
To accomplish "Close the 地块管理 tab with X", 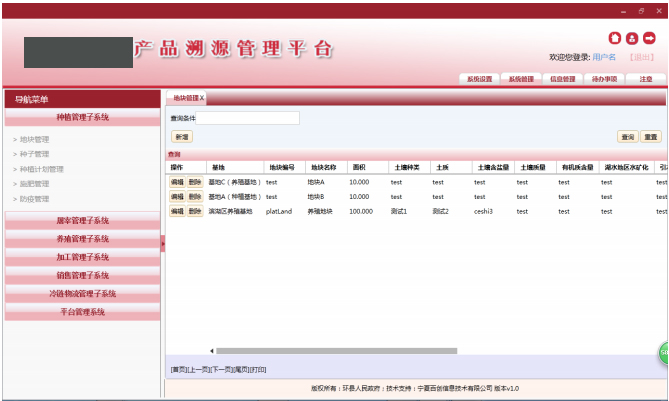I will point(201,98).
